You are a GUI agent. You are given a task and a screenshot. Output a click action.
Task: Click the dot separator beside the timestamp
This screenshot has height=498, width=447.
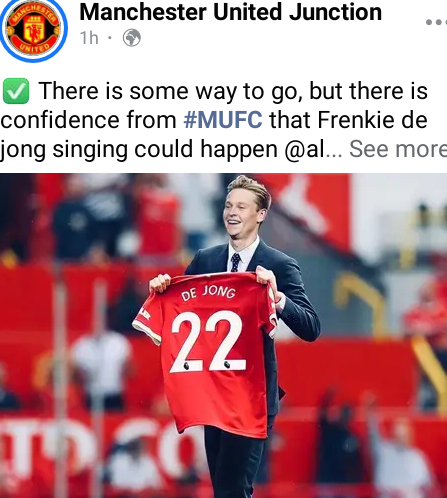[x=110, y=38]
